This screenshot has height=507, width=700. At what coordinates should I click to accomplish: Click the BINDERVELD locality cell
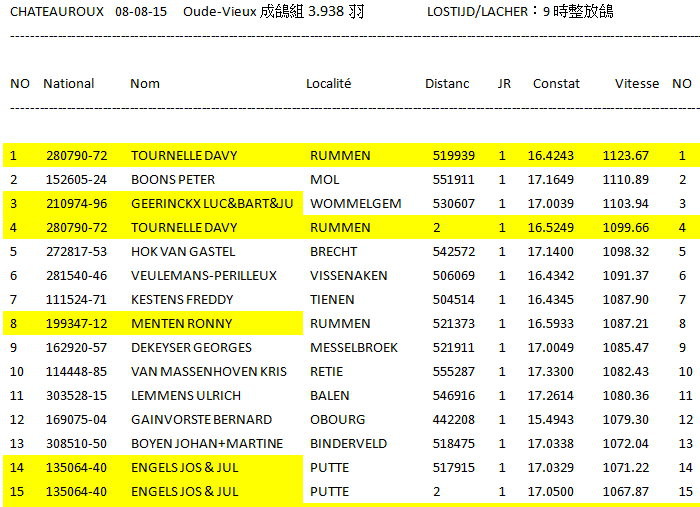[346, 444]
